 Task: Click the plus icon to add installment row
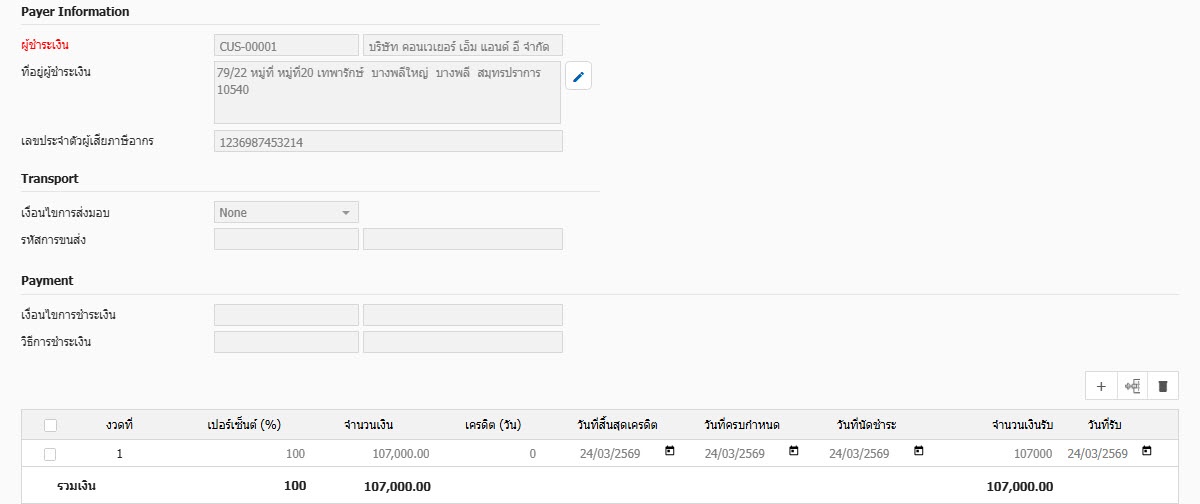(1100, 386)
